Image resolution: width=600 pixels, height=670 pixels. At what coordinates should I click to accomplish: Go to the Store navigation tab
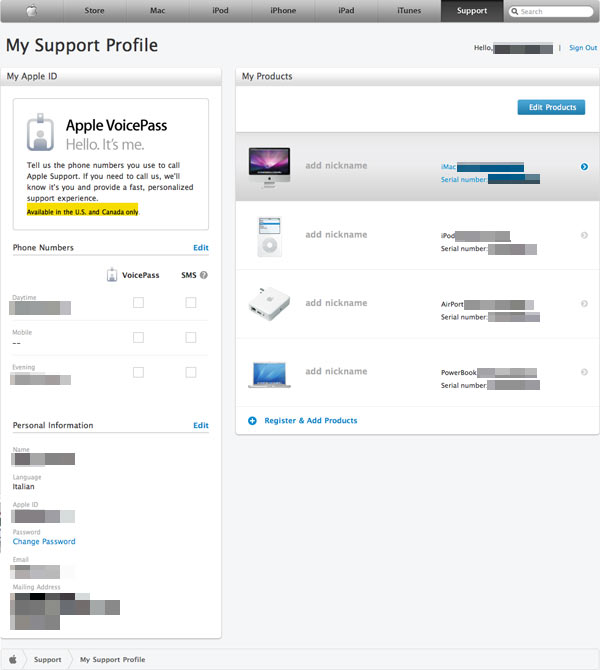94,11
